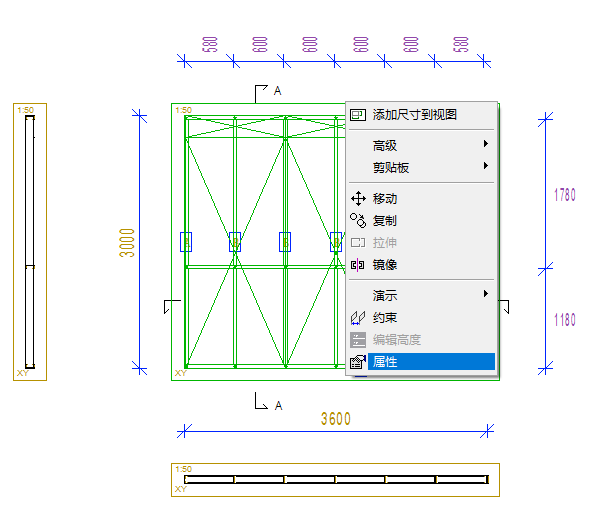Click the greyed 编辑高度 entry
Screen dimensions: 592x515
(x=422, y=340)
